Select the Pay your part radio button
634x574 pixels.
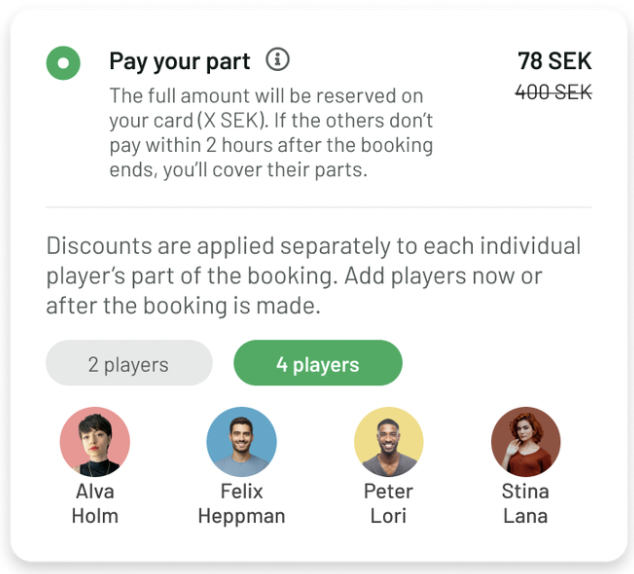63,63
